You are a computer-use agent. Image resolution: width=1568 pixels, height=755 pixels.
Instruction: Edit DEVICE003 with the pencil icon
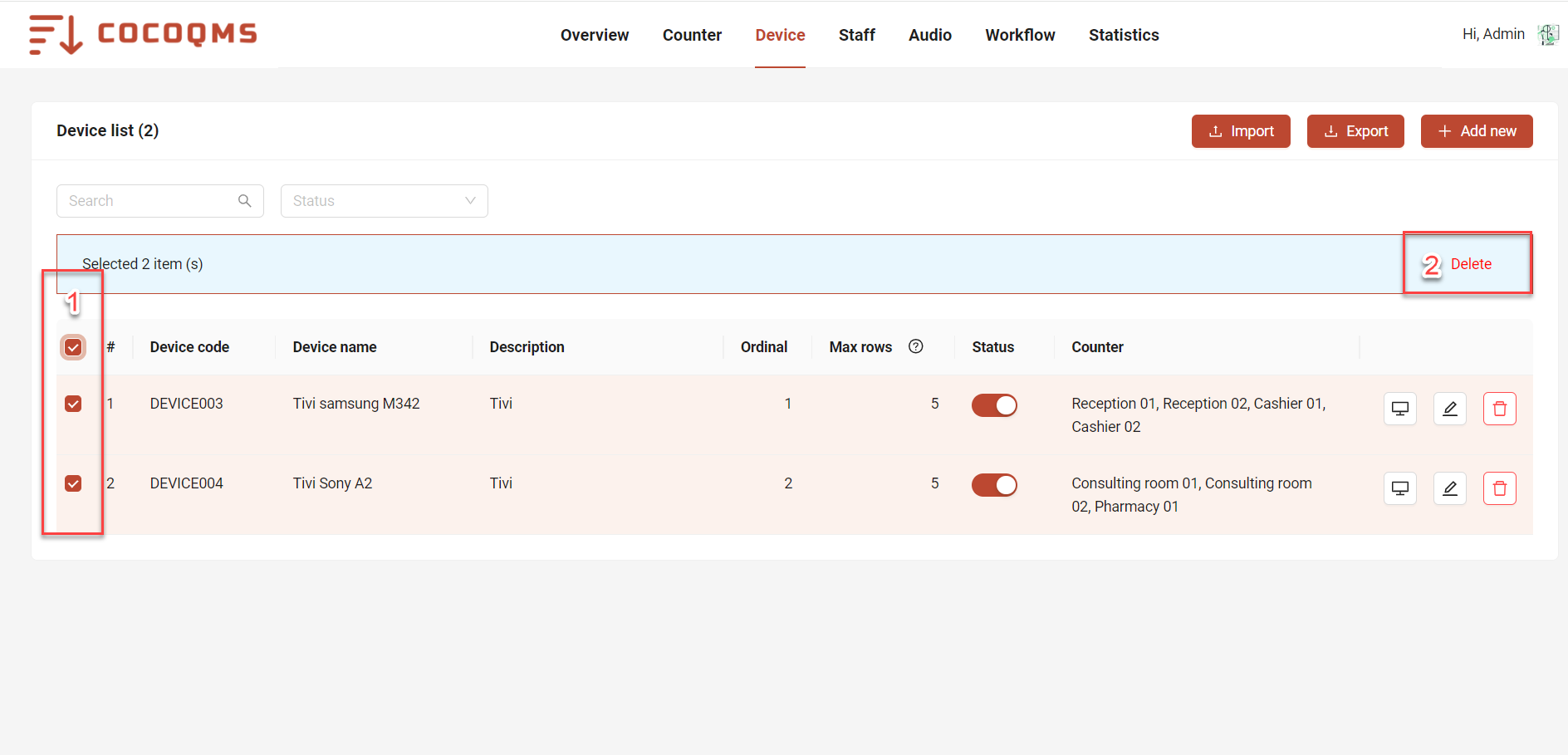(1450, 409)
